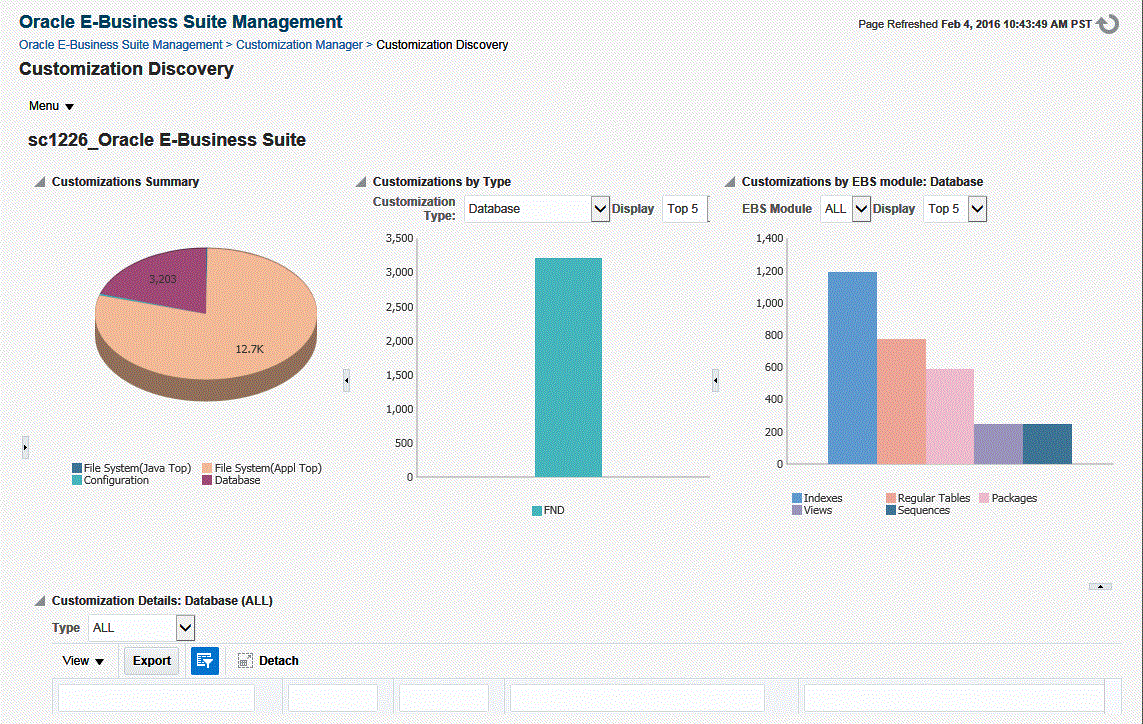Image resolution: width=1143 pixels, height=724 pixels.
Task: Open Customization Manager breadcrumb link
Action: click(x=299, y=44)
